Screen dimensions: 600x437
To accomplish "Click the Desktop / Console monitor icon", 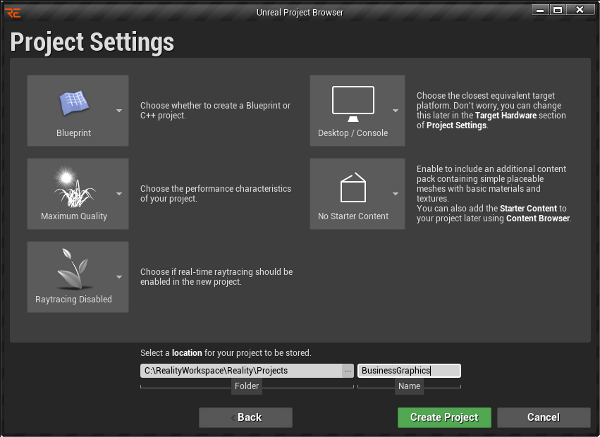I will pyautogui.click(x=352, y=102).
